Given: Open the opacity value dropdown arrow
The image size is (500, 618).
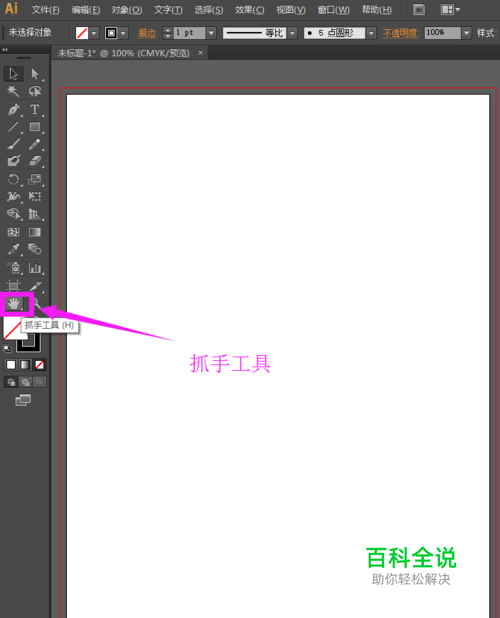Looking at the screenshot, I should click(x=467, y=33).
